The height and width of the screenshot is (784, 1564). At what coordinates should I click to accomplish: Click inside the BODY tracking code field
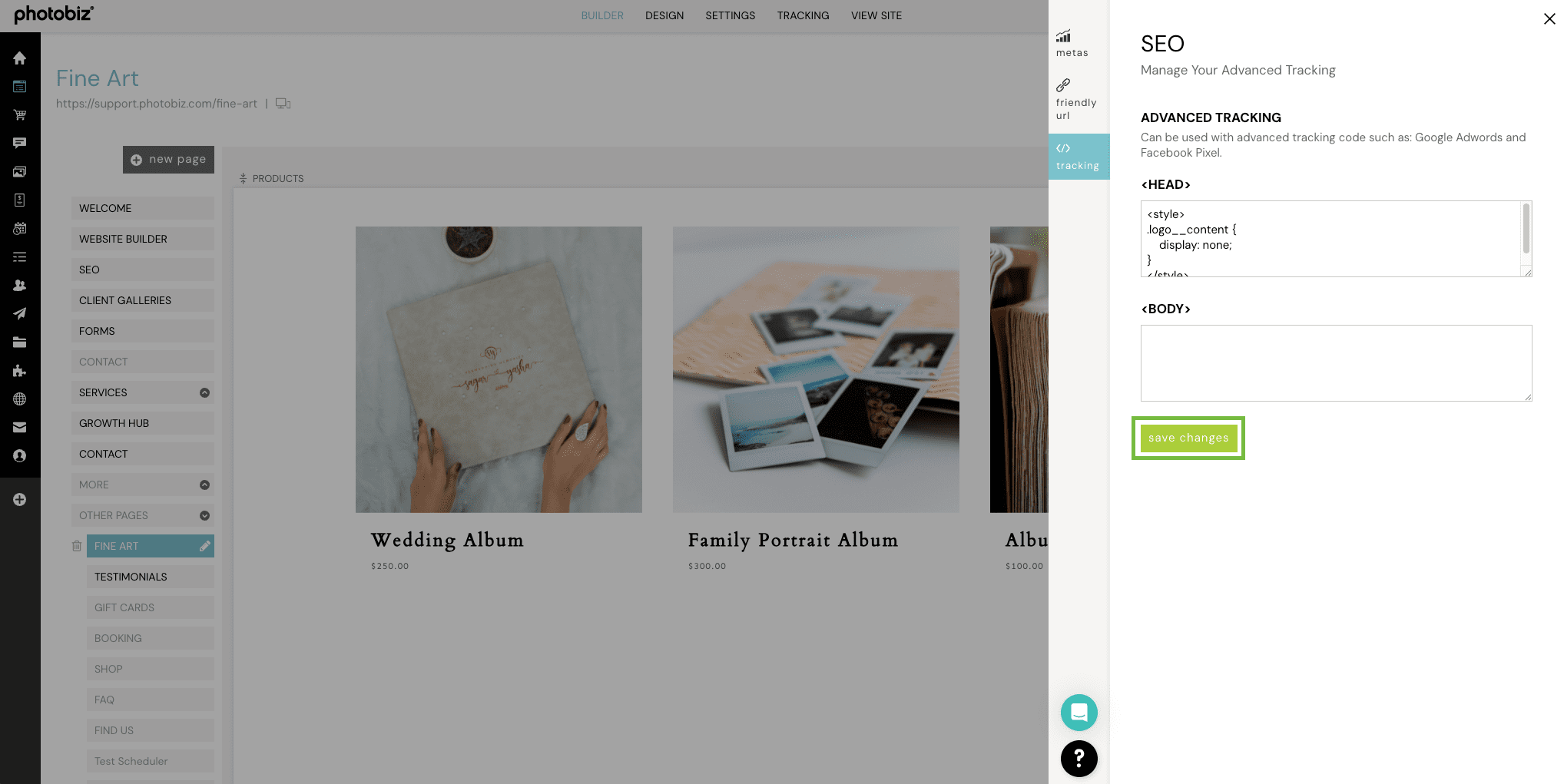tap(1337, 363)
